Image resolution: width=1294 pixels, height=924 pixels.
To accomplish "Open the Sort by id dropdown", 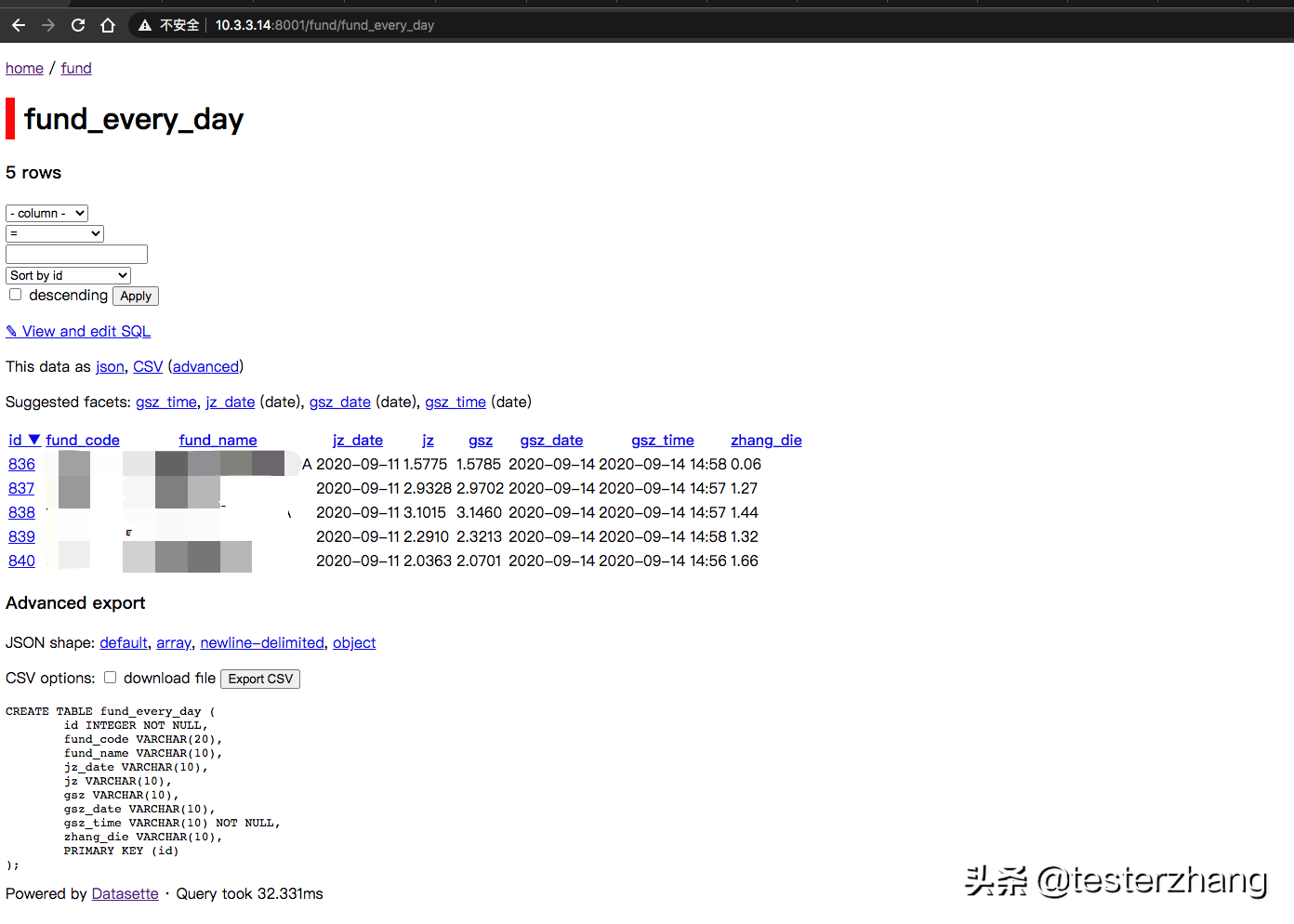I will tap(68, 275).
